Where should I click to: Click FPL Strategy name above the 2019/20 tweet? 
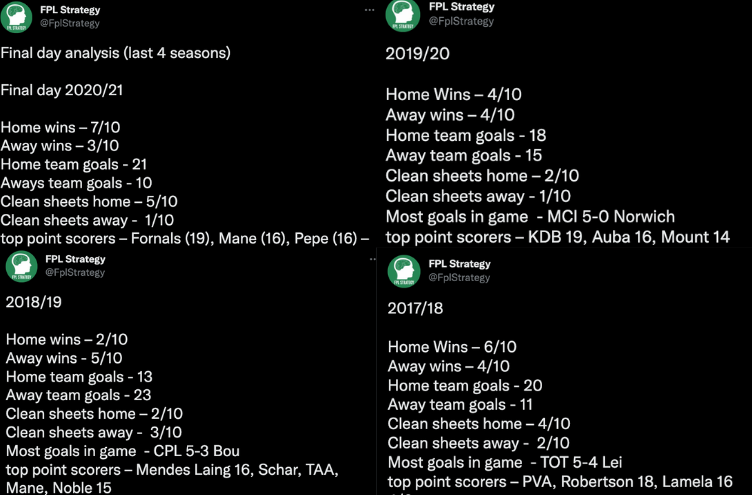click(x=461, y=6)
